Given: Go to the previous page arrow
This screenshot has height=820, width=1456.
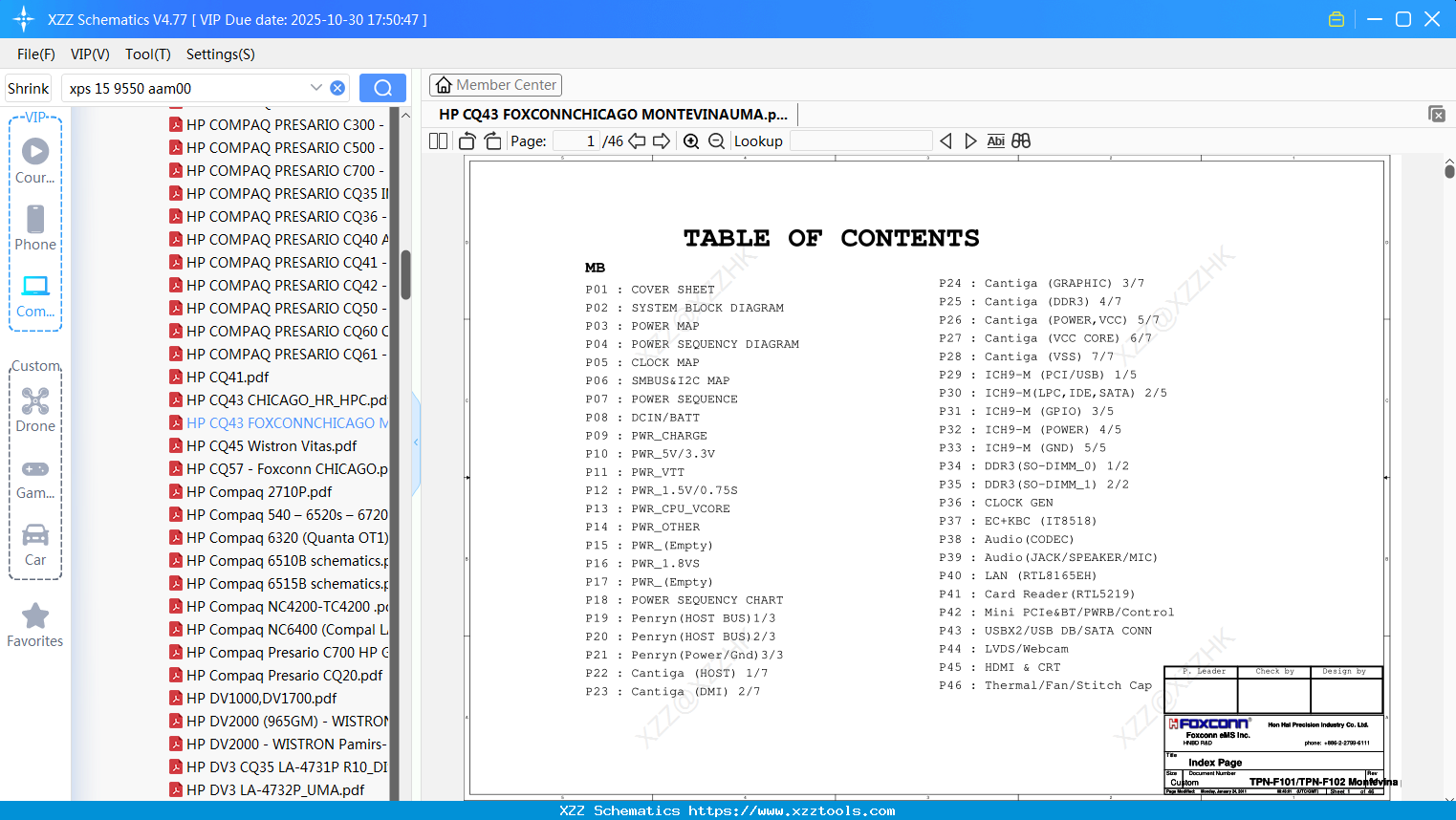Looking at the screenshot, I should point(637,141).
